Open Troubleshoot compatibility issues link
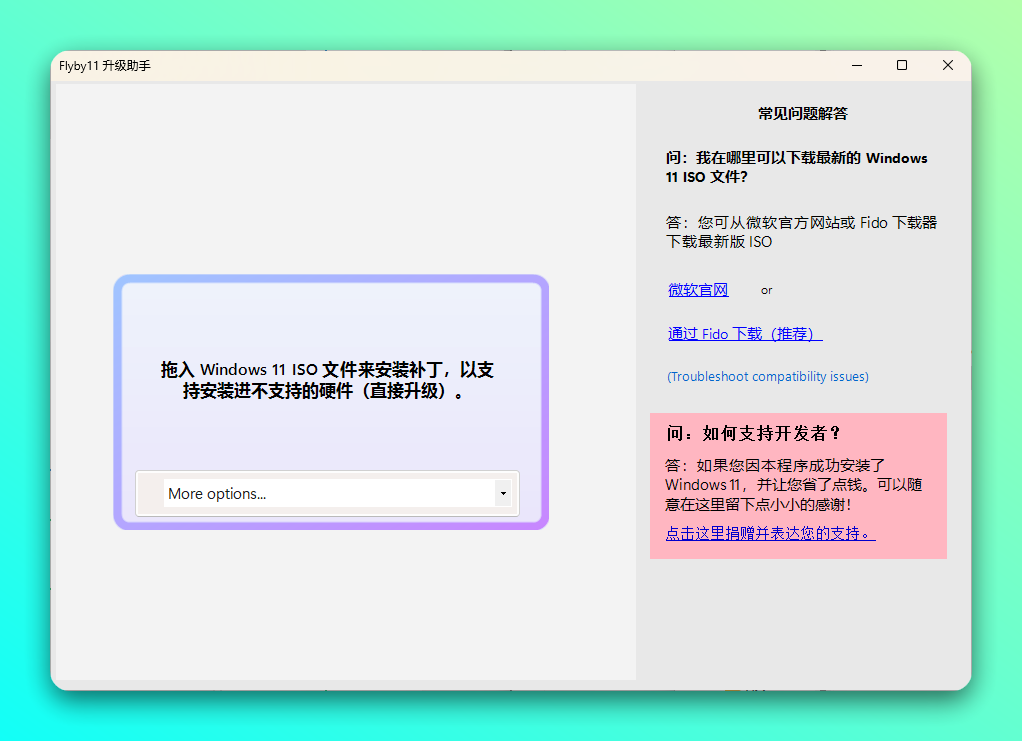Screen dimensions: 1022x741 click(x=767, y=377)
